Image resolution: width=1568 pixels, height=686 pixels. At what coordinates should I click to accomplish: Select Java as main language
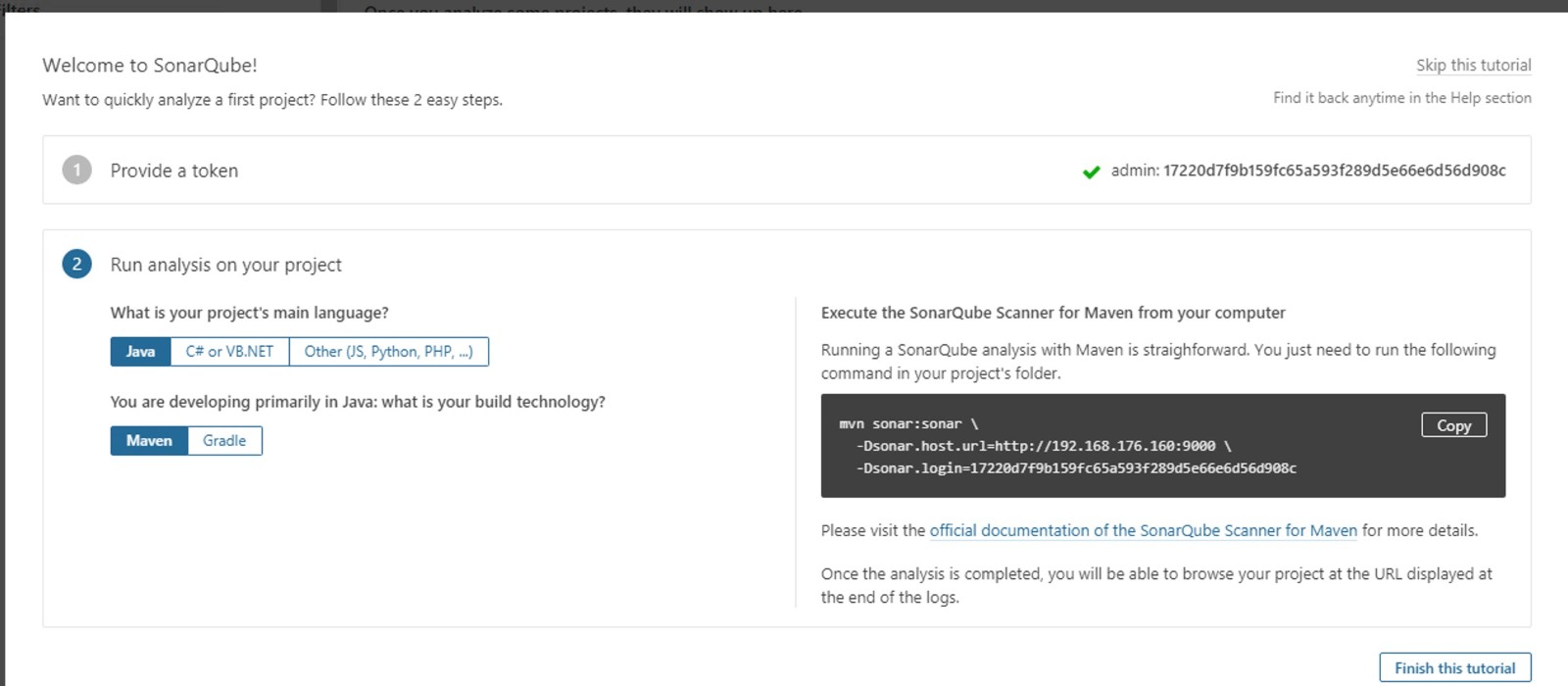coord(140,351)
